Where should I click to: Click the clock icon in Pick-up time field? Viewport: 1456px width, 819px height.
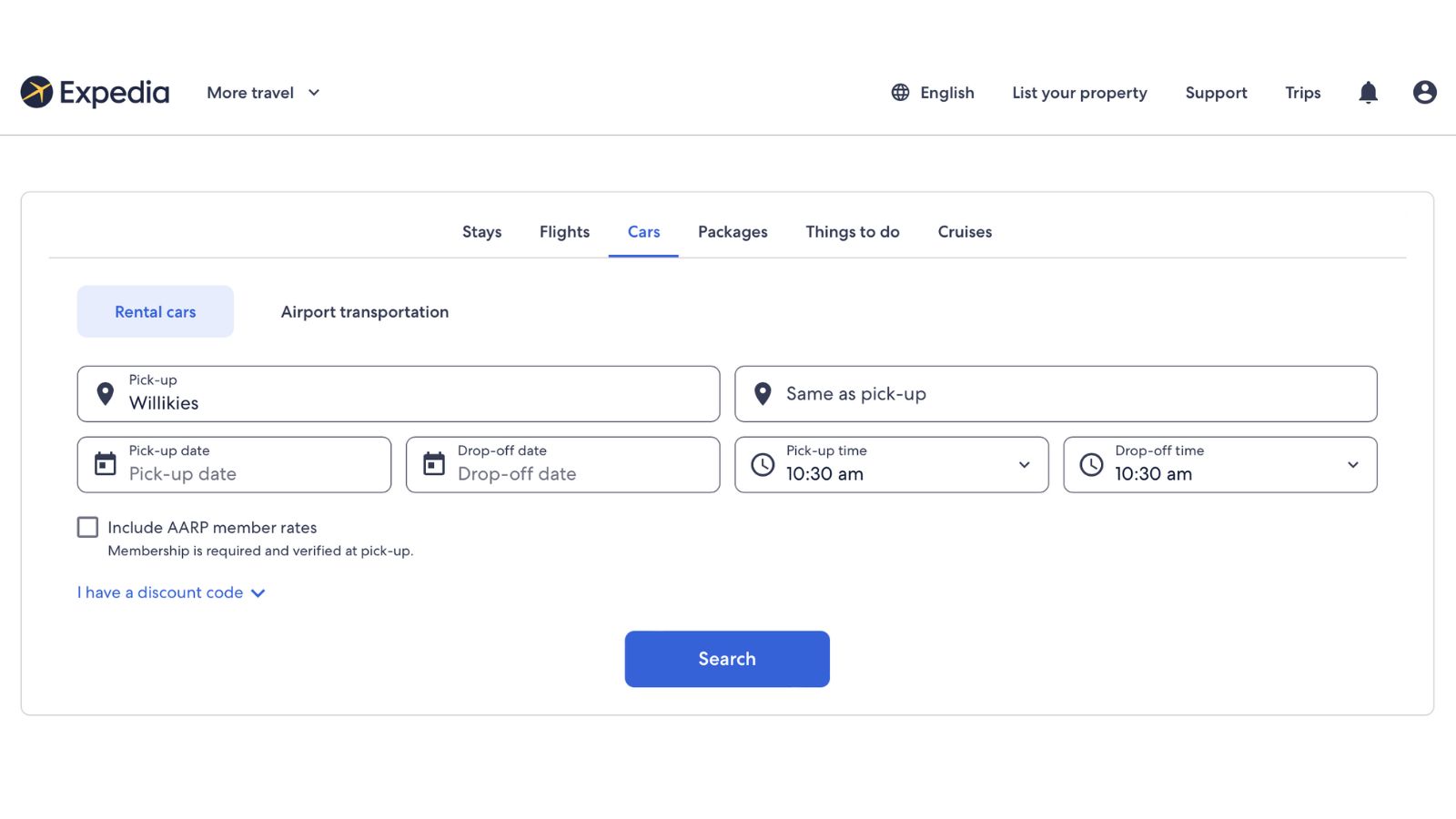[x=764, y=464]
